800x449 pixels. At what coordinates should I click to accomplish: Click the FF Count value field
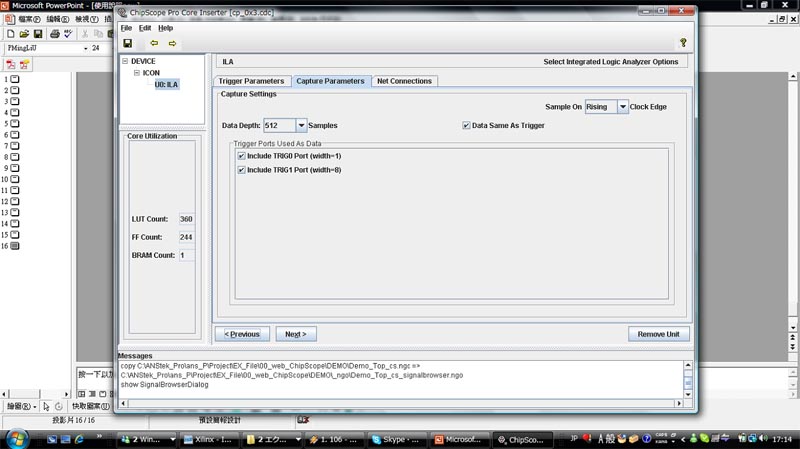(x=186, y=237)
